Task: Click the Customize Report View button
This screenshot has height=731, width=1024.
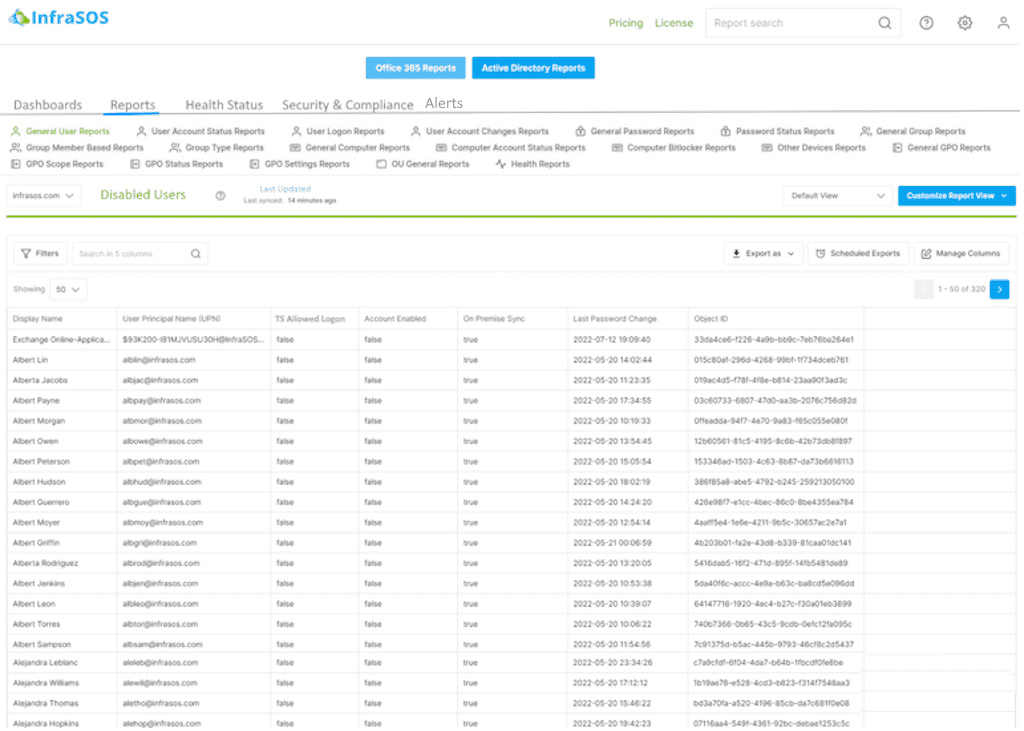Action: pyautogui.click(x=956, y=195)
